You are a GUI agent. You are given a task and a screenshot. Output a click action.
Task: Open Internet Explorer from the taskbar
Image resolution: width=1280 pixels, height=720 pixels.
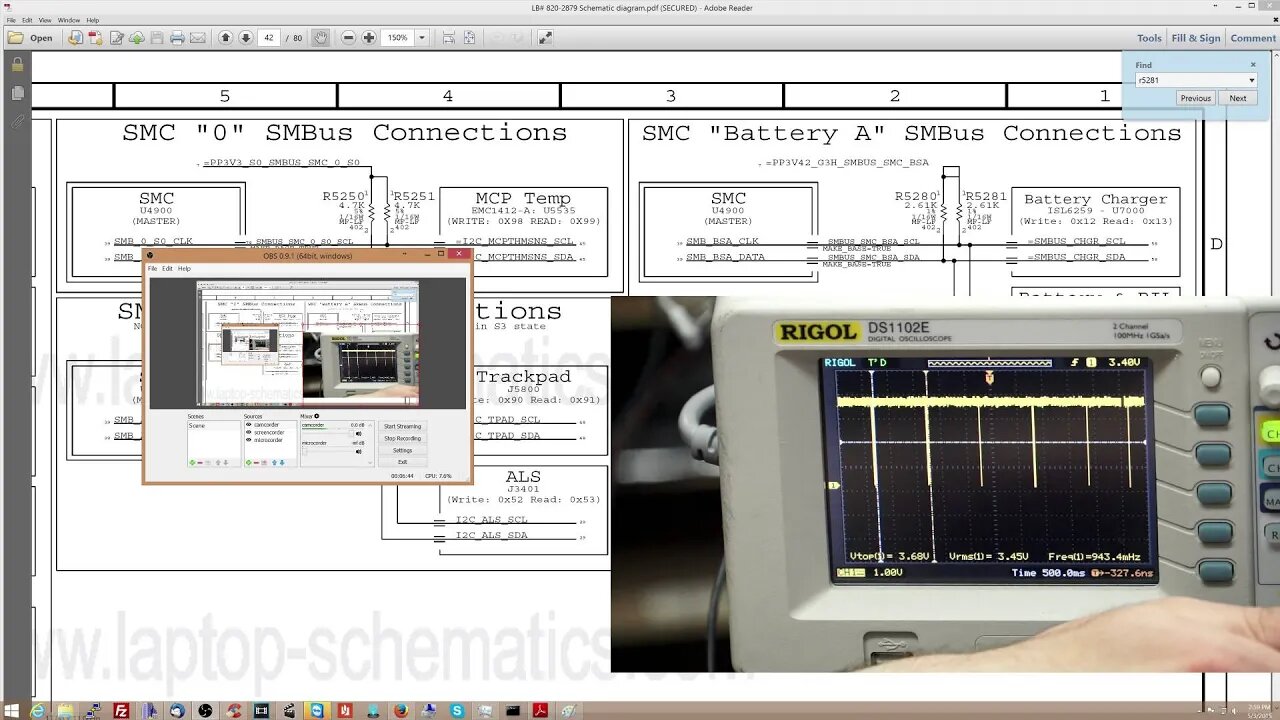coord(37,710)
